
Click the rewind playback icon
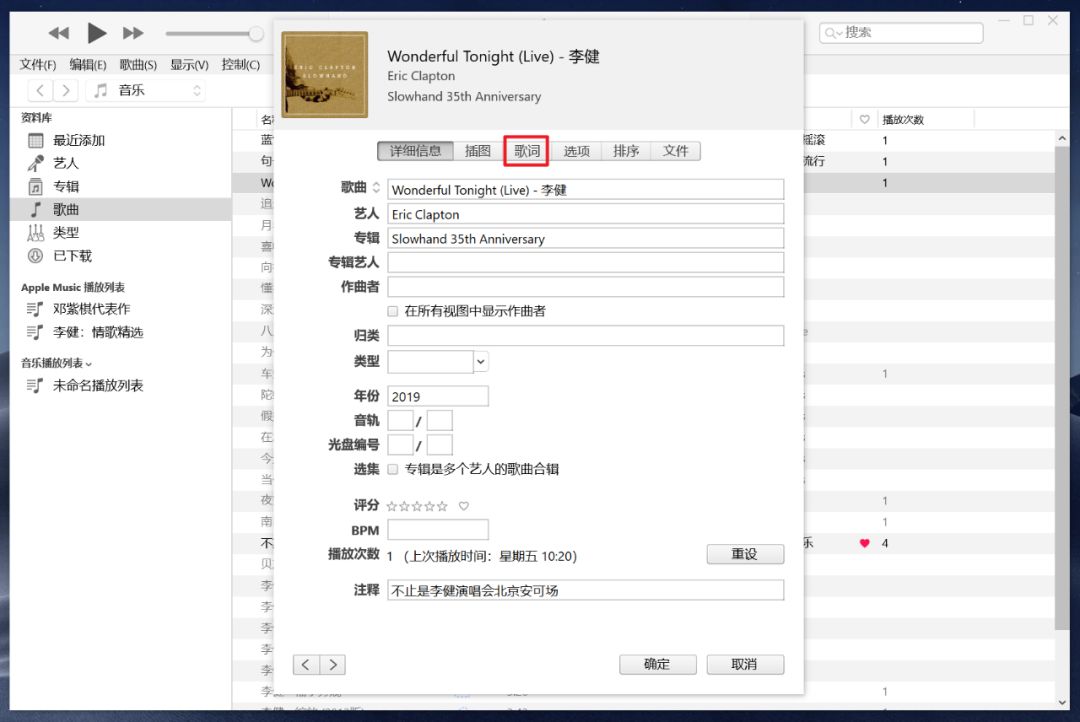(57, 32)
